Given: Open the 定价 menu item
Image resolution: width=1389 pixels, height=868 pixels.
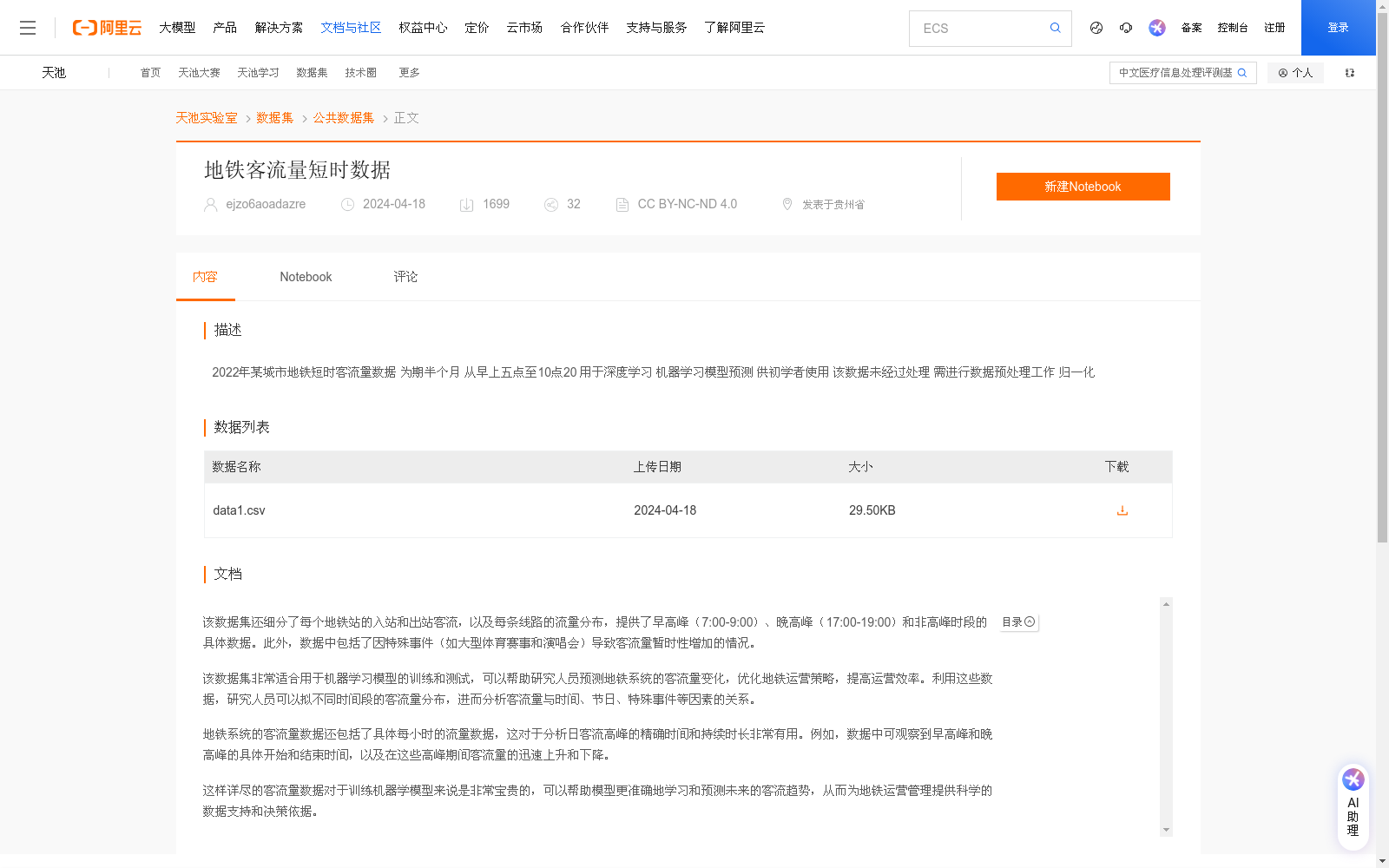Looking at the screenshot, I should tap(477, 28).
